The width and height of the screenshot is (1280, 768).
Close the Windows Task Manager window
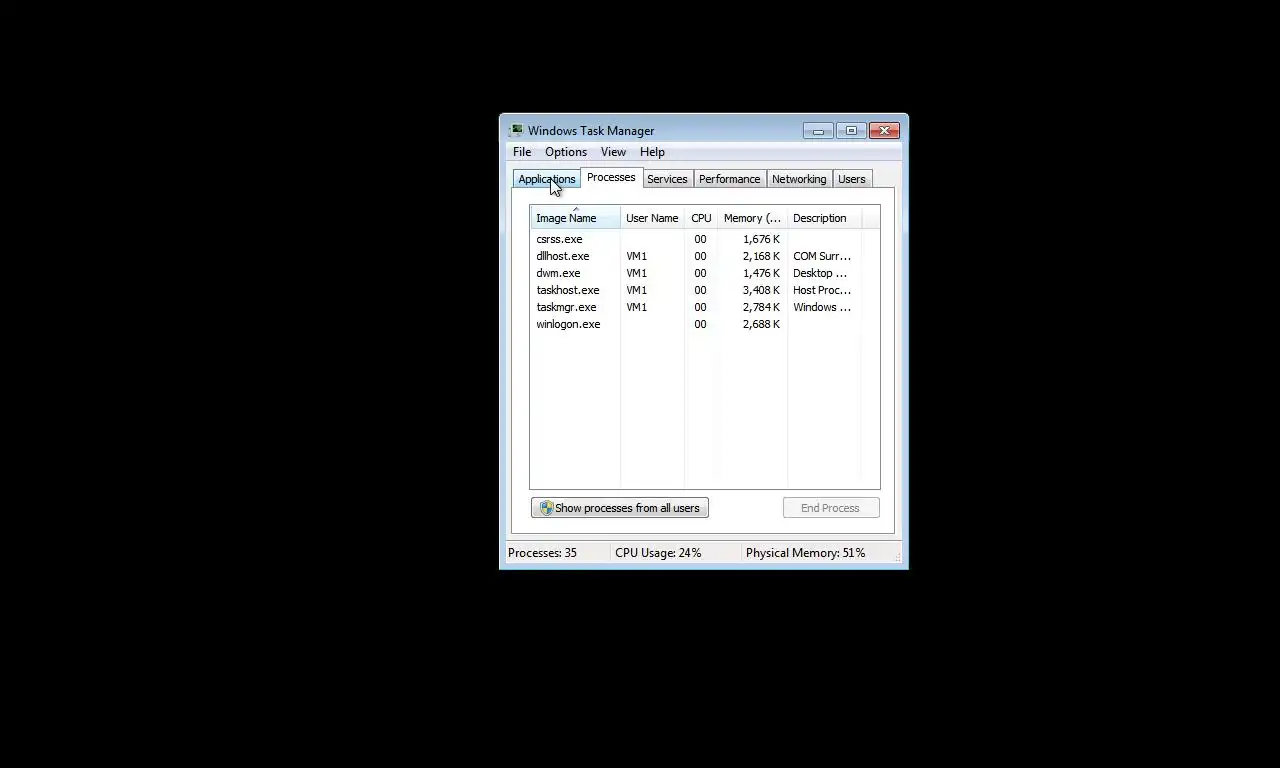coord(884,131)
